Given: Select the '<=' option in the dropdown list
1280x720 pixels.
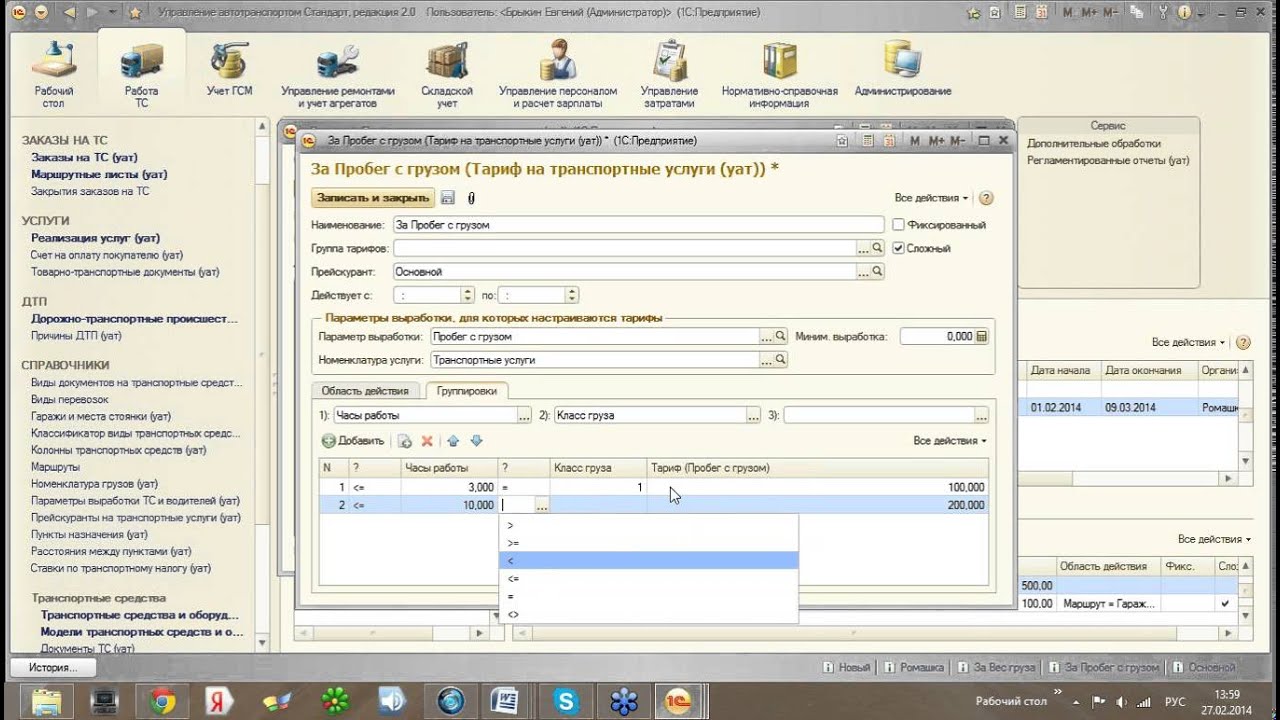Looking at the screenshot, I should 648,578.
